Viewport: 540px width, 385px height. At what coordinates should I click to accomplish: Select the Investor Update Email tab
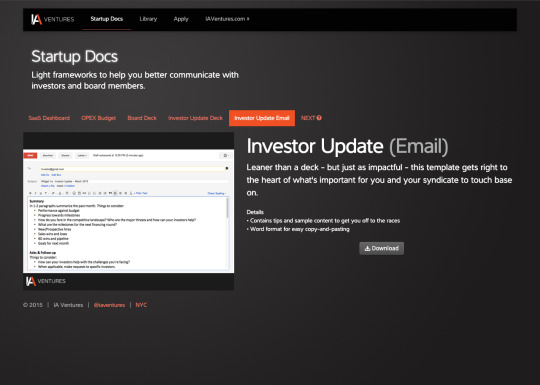point(262,118)
